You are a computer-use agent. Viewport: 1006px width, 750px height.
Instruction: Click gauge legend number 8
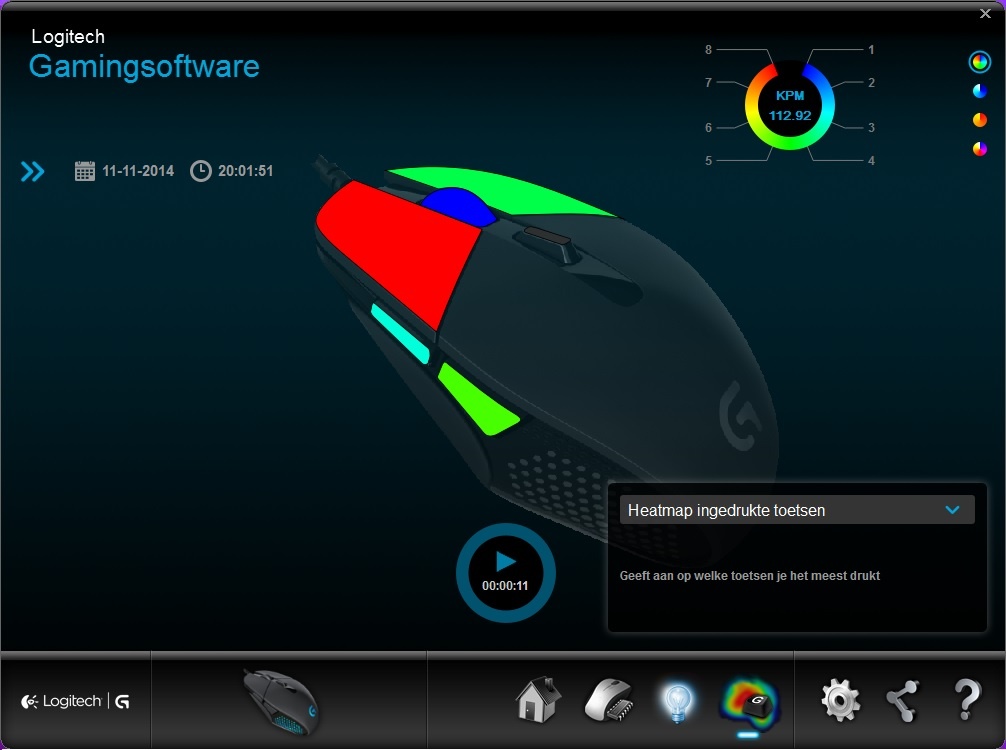[x=708, y=49]
